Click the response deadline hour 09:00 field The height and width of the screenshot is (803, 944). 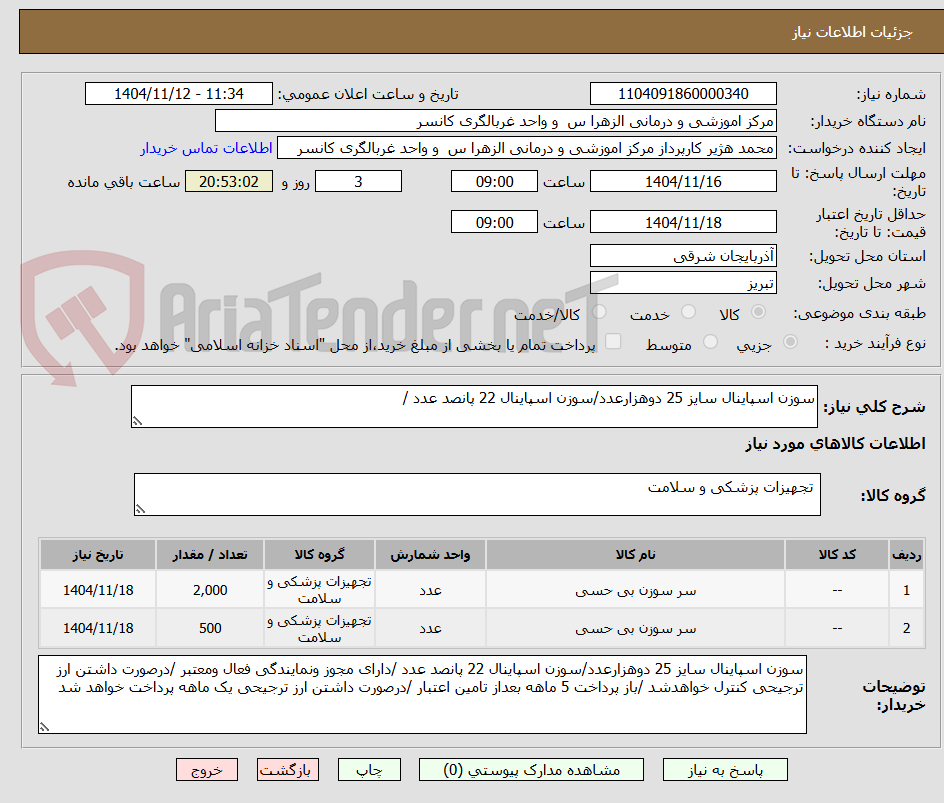(x=494, y=181)
